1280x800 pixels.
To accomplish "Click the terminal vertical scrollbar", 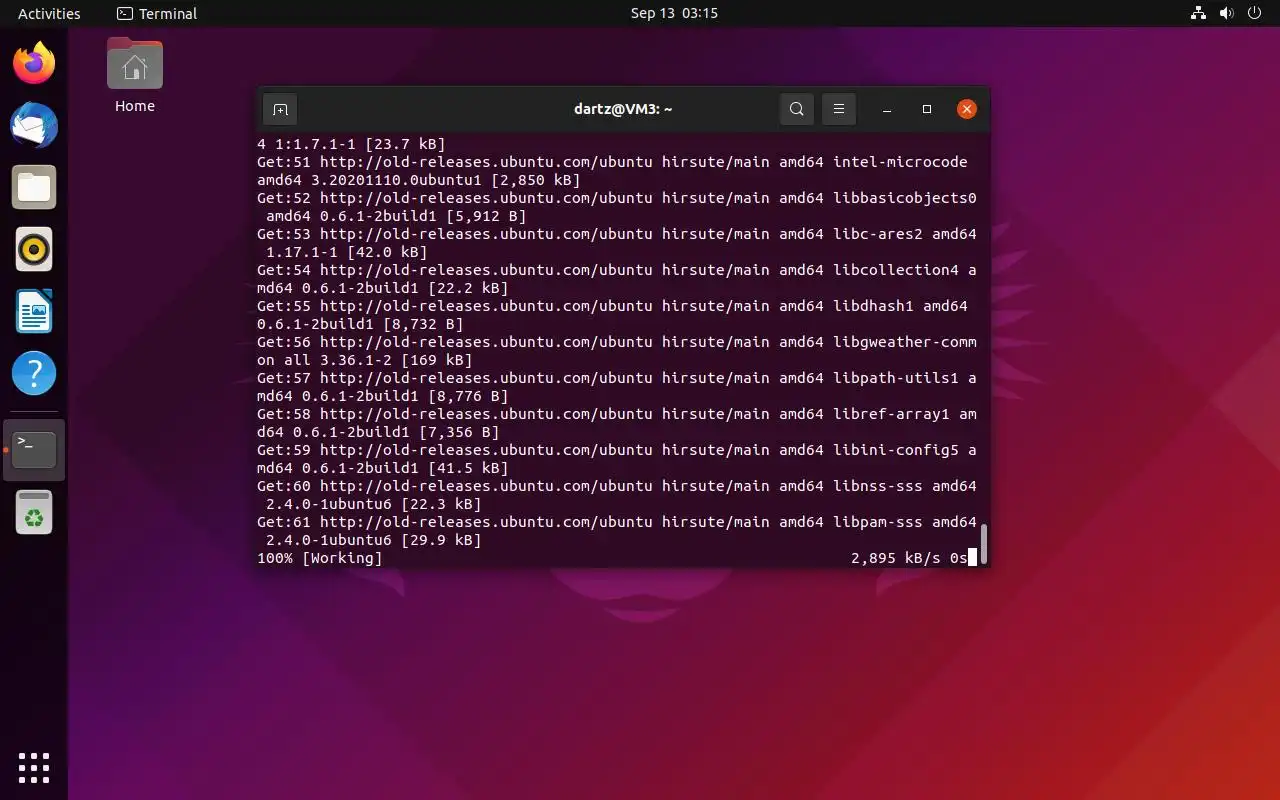I will pyautogui.click(x=984, y=544).
